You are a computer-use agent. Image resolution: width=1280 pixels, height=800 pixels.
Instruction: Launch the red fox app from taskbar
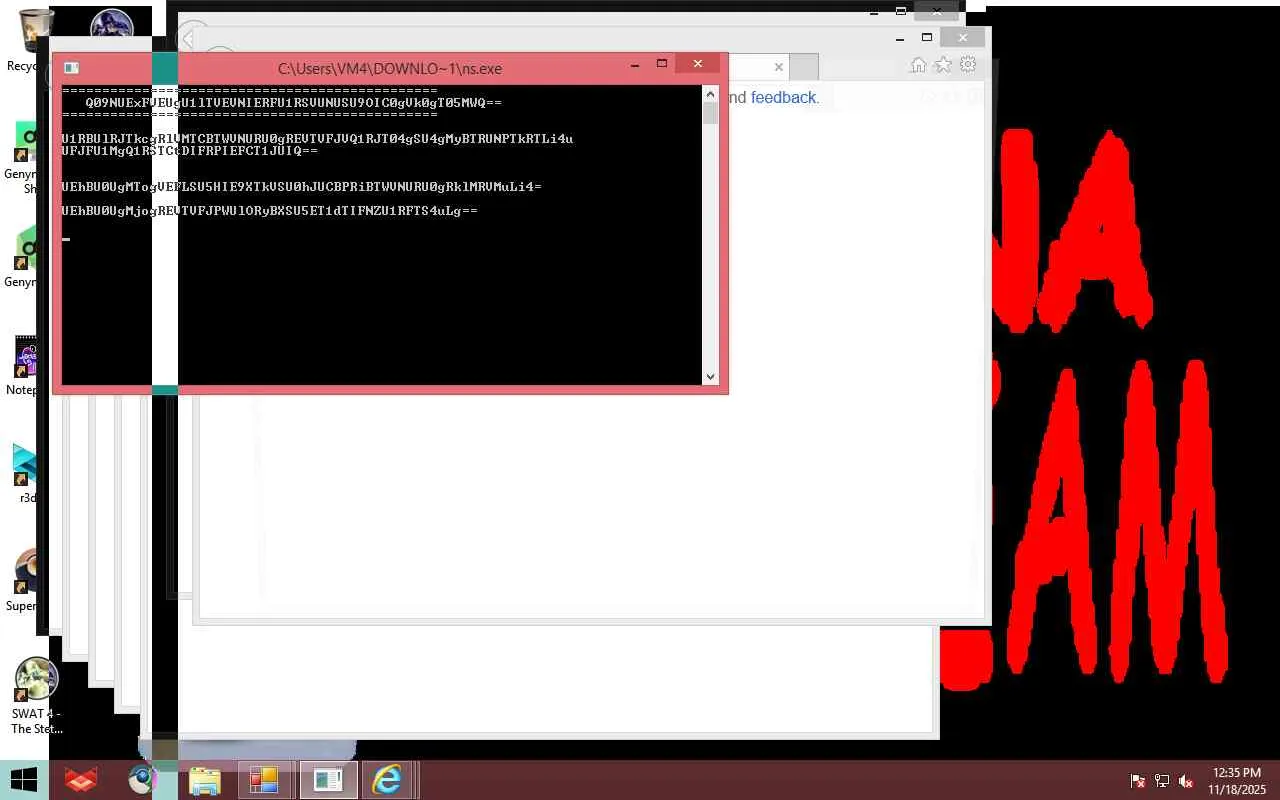[x=81, y=780]
